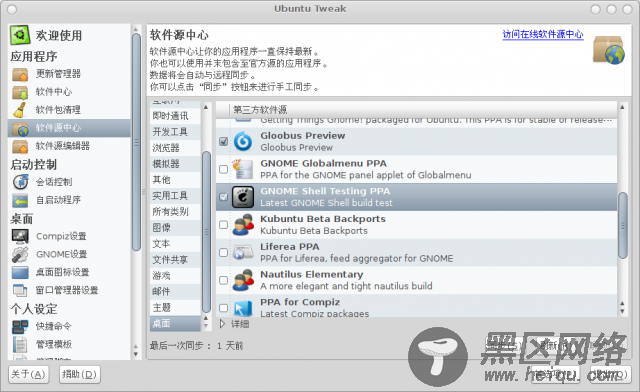Click the PPA for Compiz icon
This screenshot has width=640, height=392.
(243, 308)
